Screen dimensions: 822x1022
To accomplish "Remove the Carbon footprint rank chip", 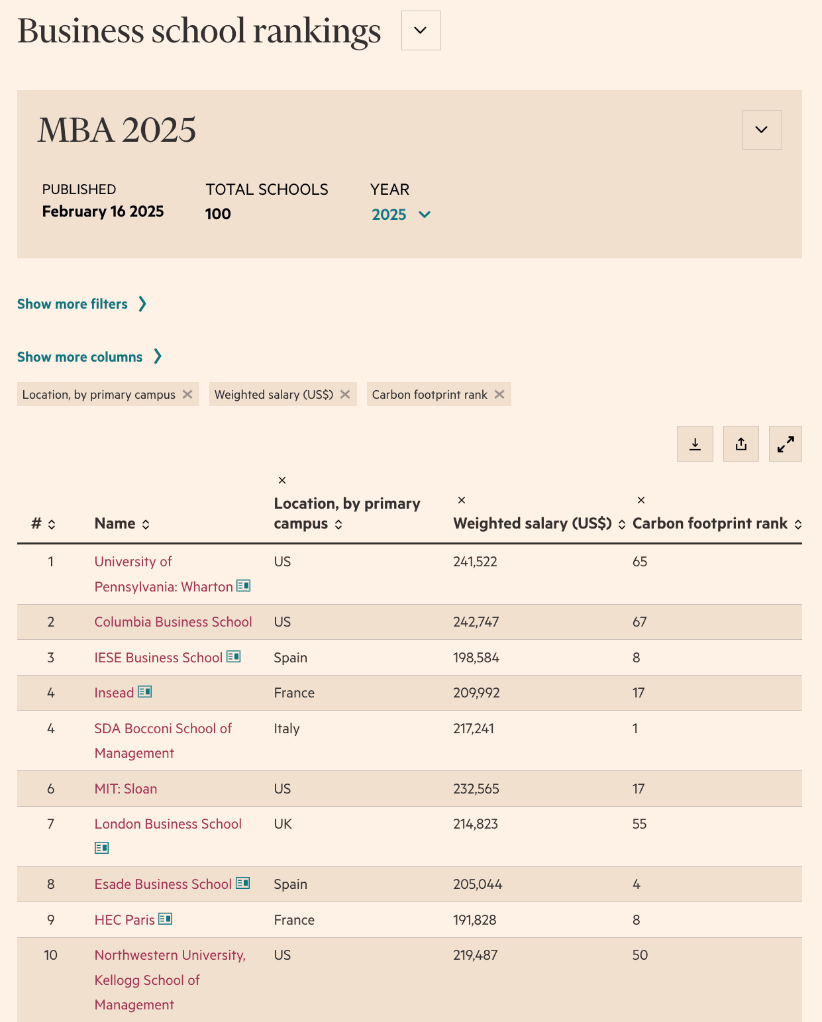I will pyautogui.click(x=499, y=395).
